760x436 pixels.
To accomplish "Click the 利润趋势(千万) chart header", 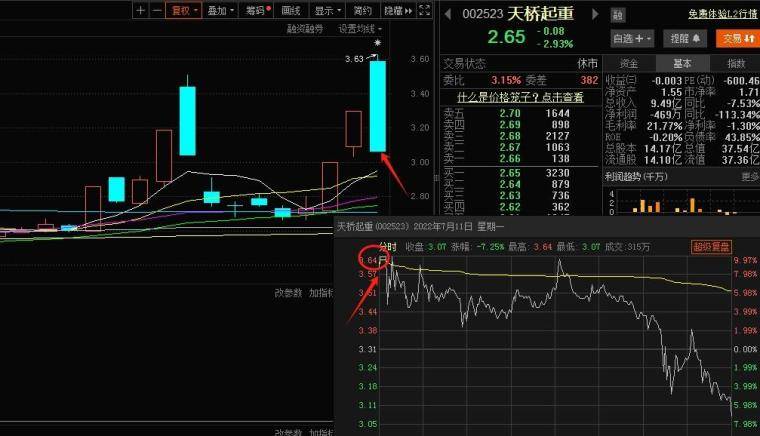I will 635,177.
